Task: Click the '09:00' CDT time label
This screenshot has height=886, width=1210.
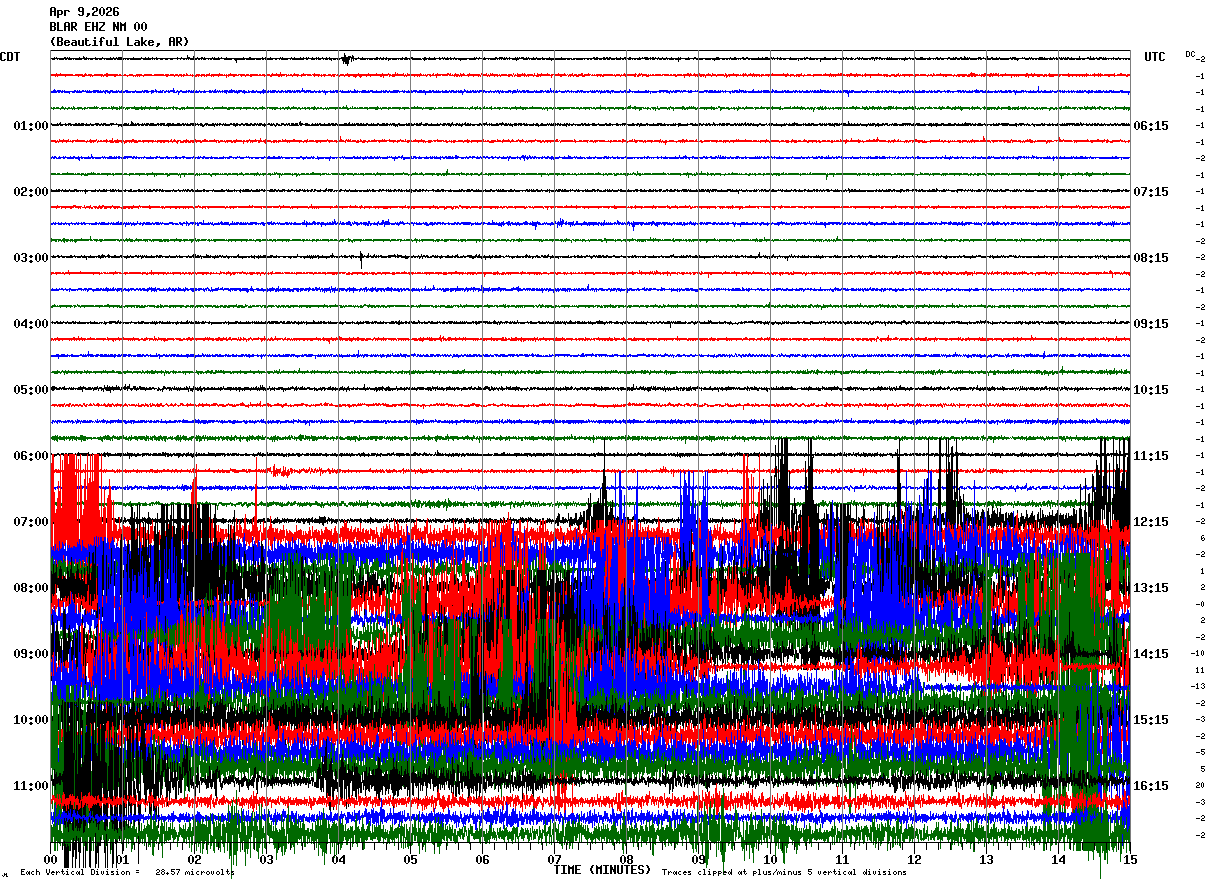Action: point(31,654)
